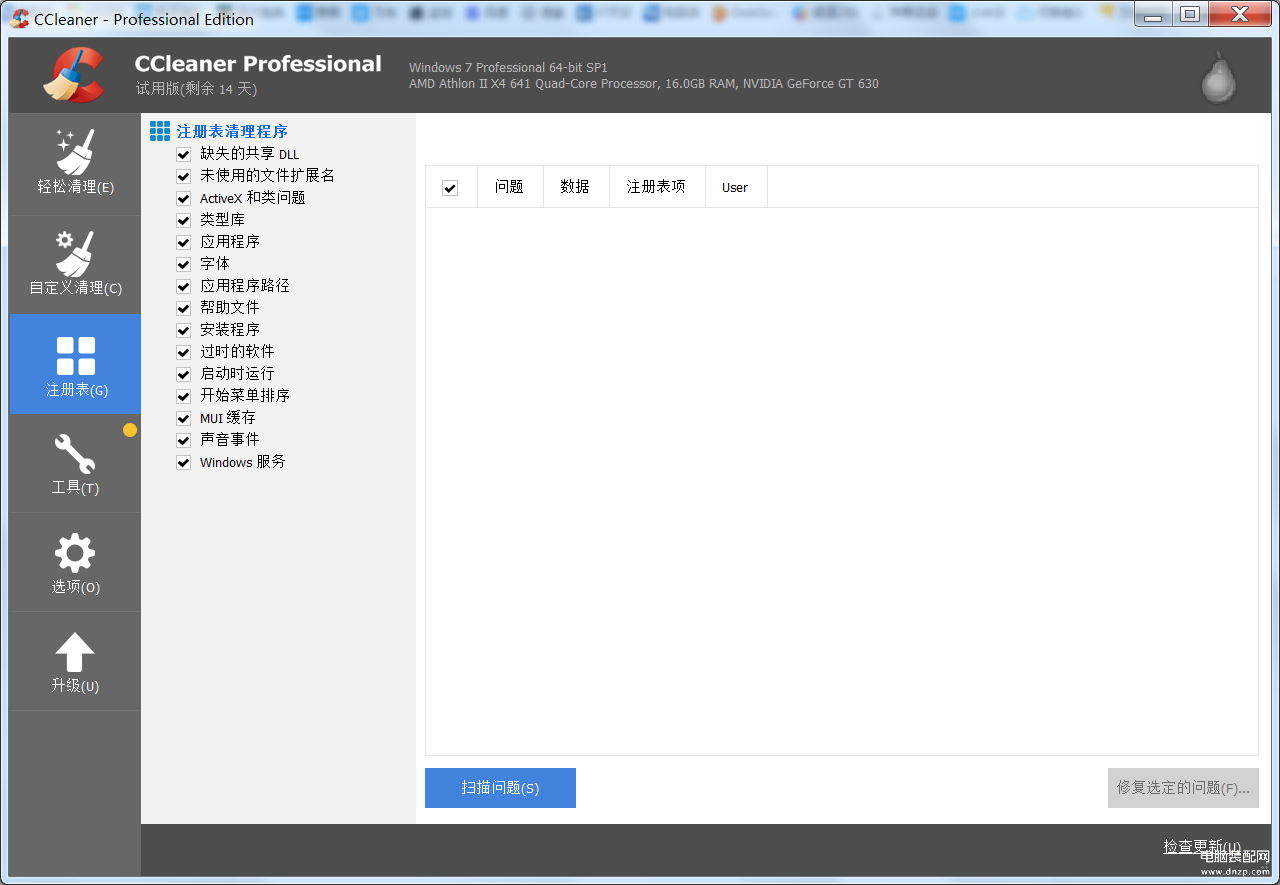
Task: Toggle the 声音事件 checkbox
Action: tap(183, 440)
